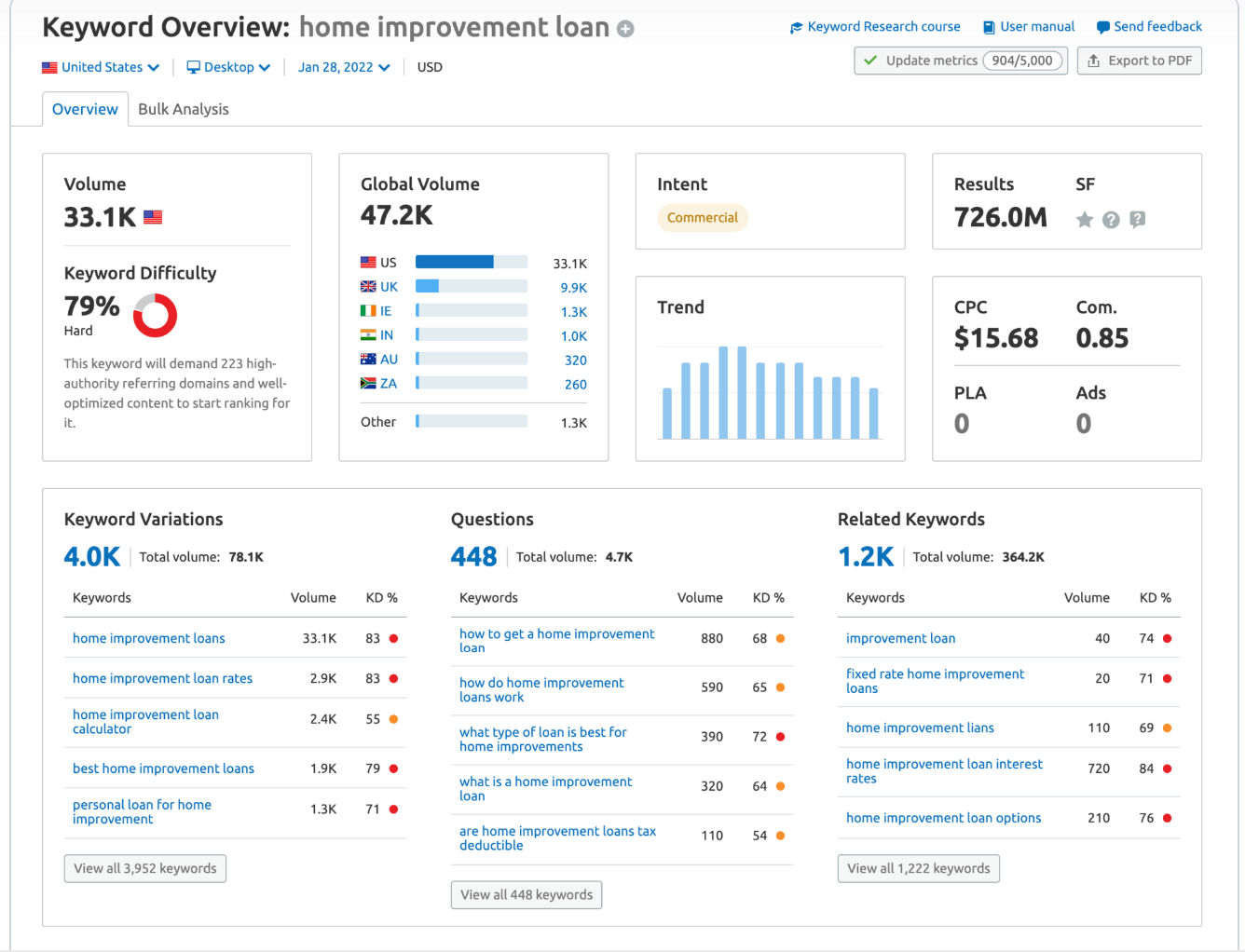Click the star SERP feature icon

tap(1085, 220)
